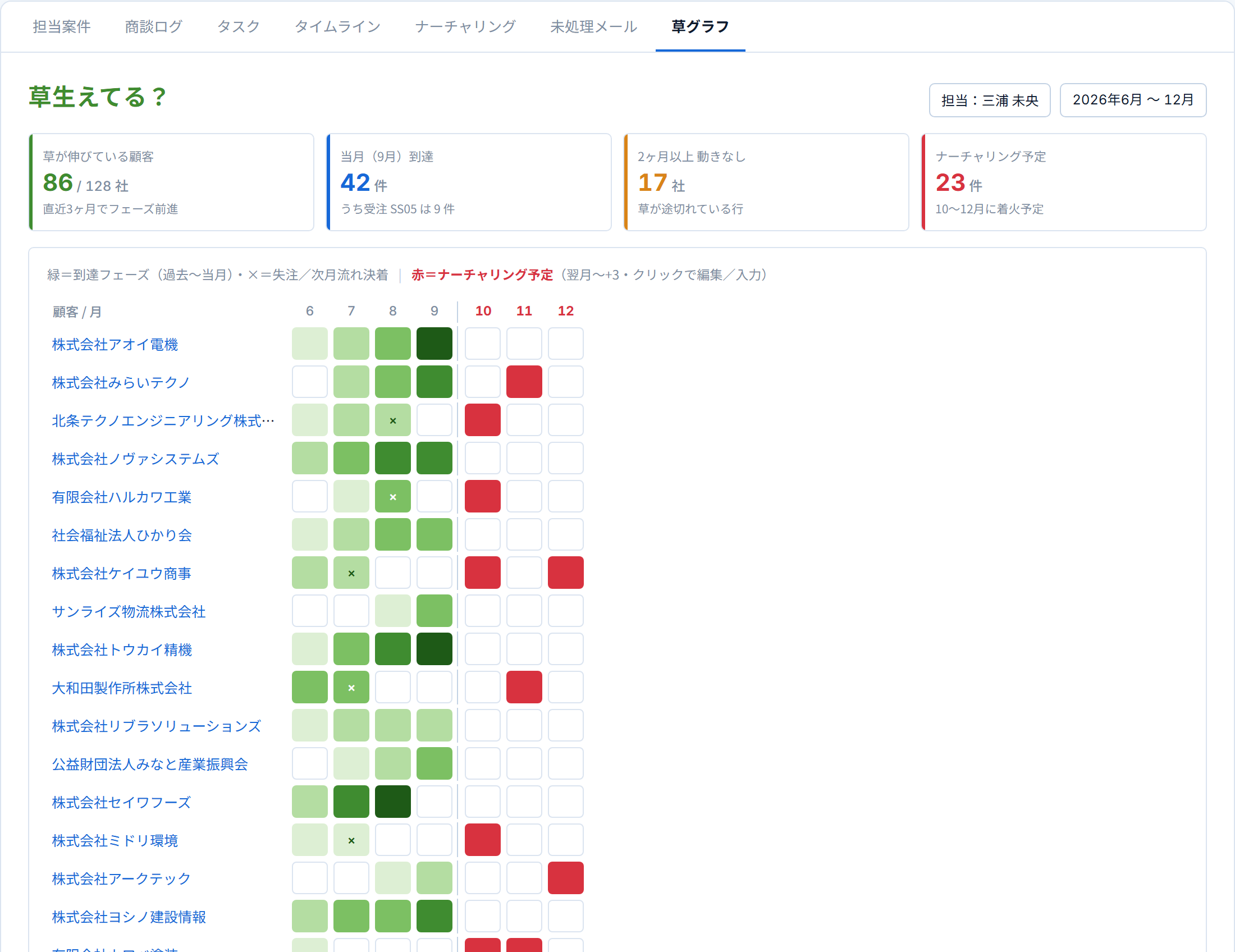Image resolution: width=1235 pixels, height=952 pixels.
Task: Switch to the ナーチャリング tab
Action: [465, 26]
